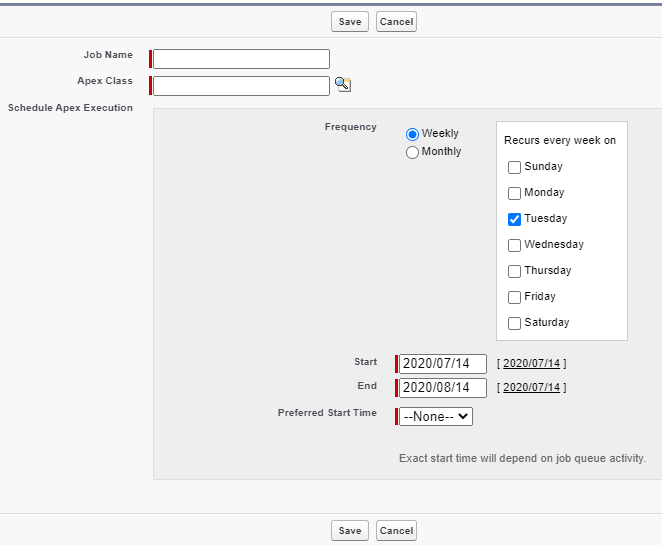Enable the Friday checkbox
Image resolution: width=662 pixels, height=545 pixels.
point(514,297)
